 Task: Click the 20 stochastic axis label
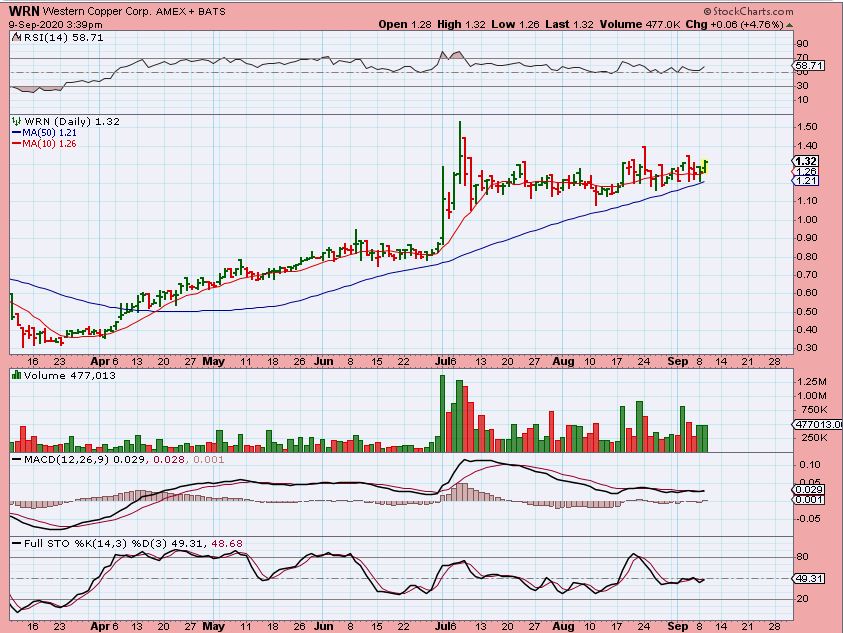803,599
